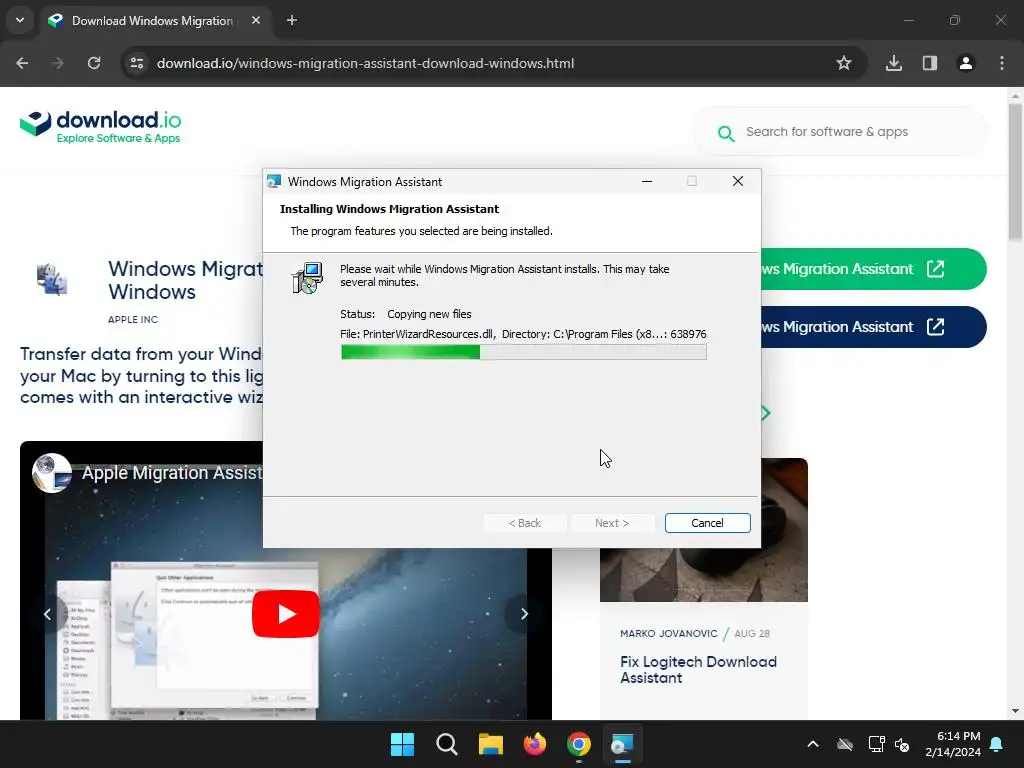Open a new Chrome tab

click(292, 20)
